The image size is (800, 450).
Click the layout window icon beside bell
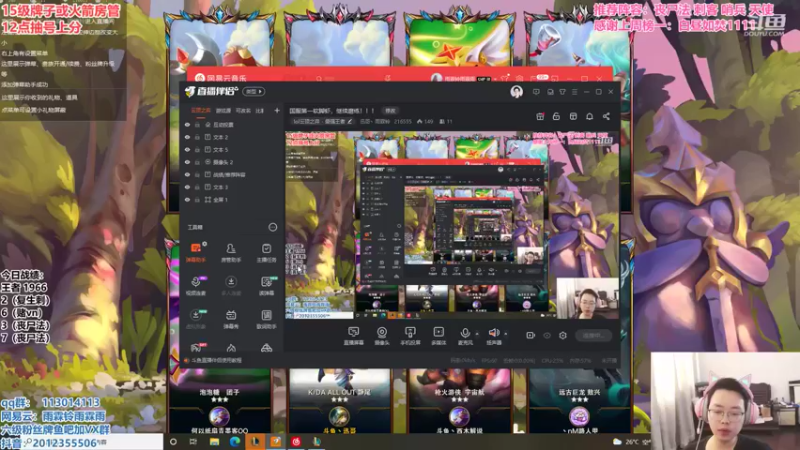pyautogui.click(x=573, y=116)
